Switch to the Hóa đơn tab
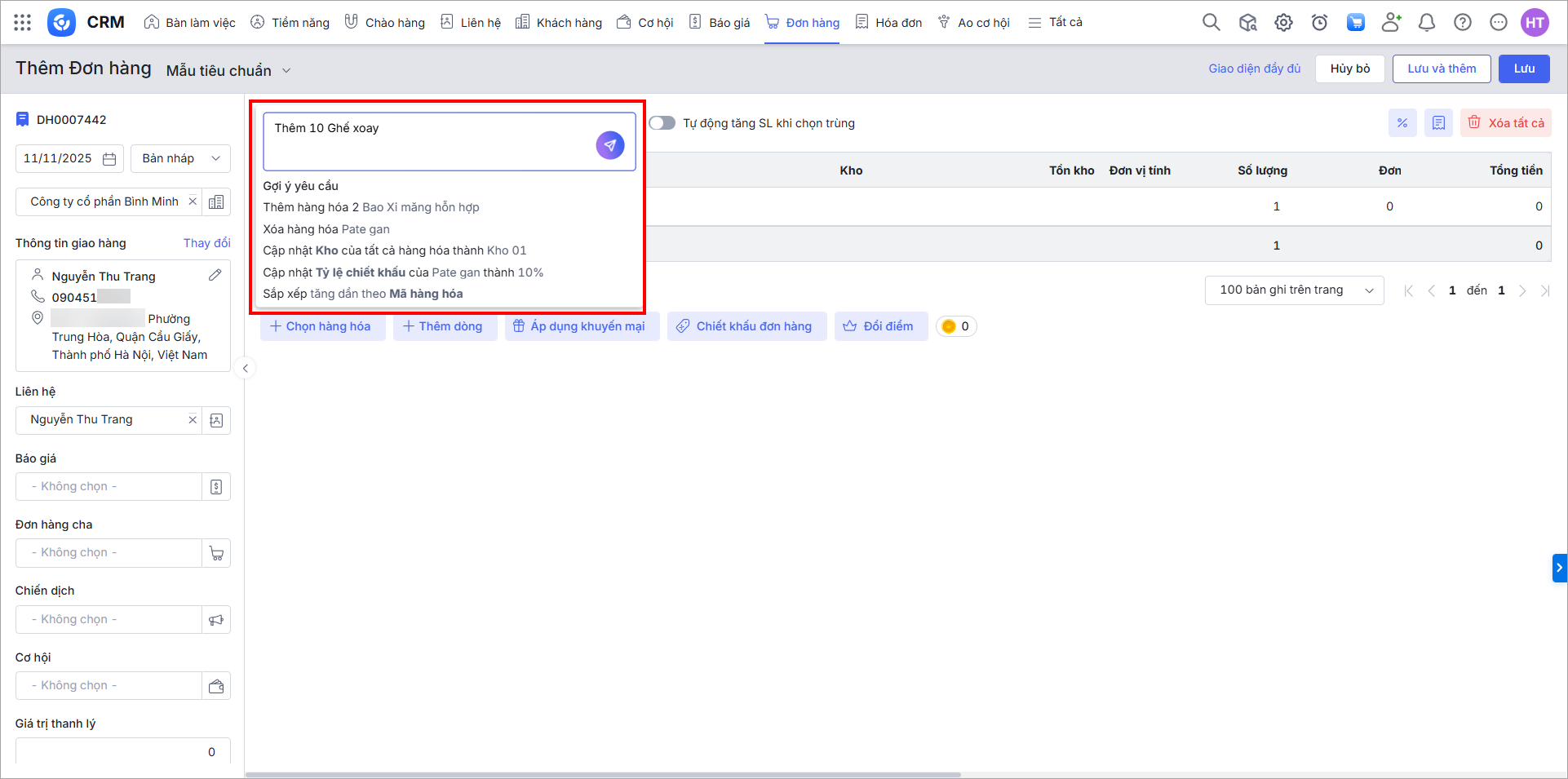The image size is (1568, 779). (888, 23)
